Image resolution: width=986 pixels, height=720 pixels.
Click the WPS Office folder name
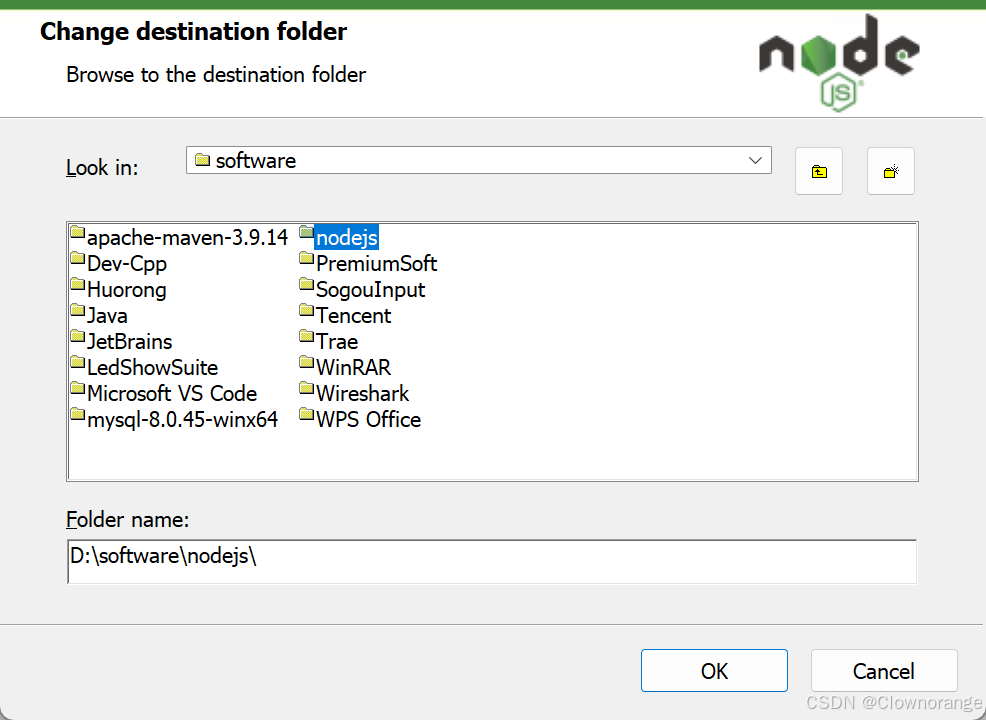point(368,419)
